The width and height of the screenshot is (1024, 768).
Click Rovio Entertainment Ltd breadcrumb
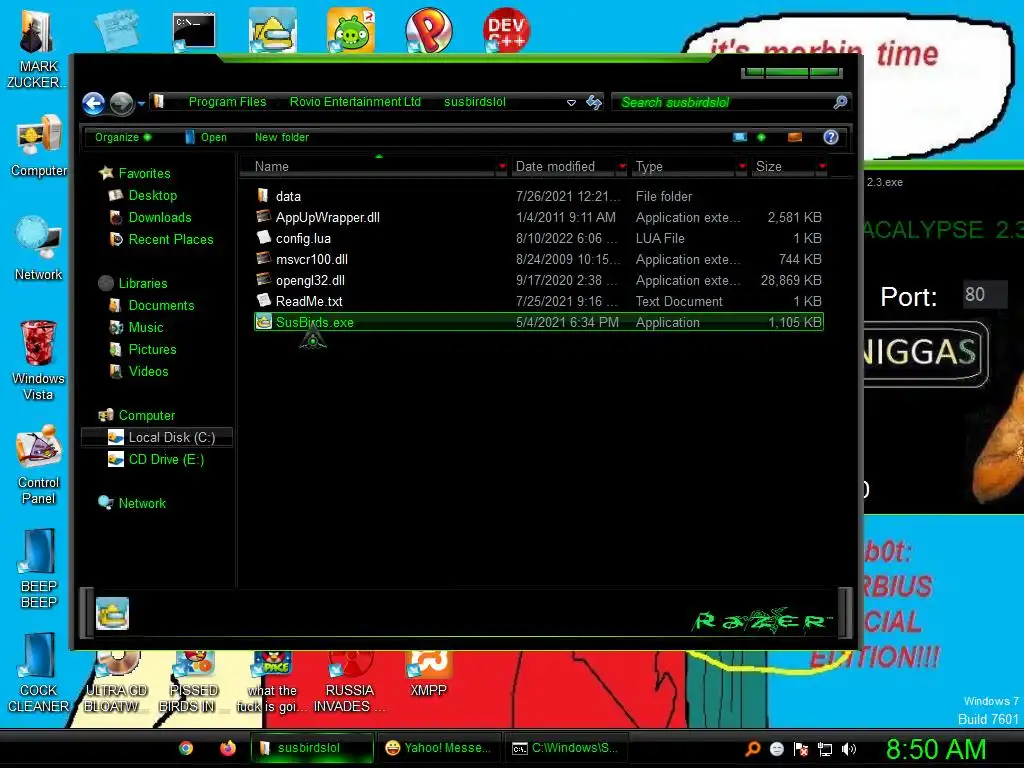(x=355, y=102)
